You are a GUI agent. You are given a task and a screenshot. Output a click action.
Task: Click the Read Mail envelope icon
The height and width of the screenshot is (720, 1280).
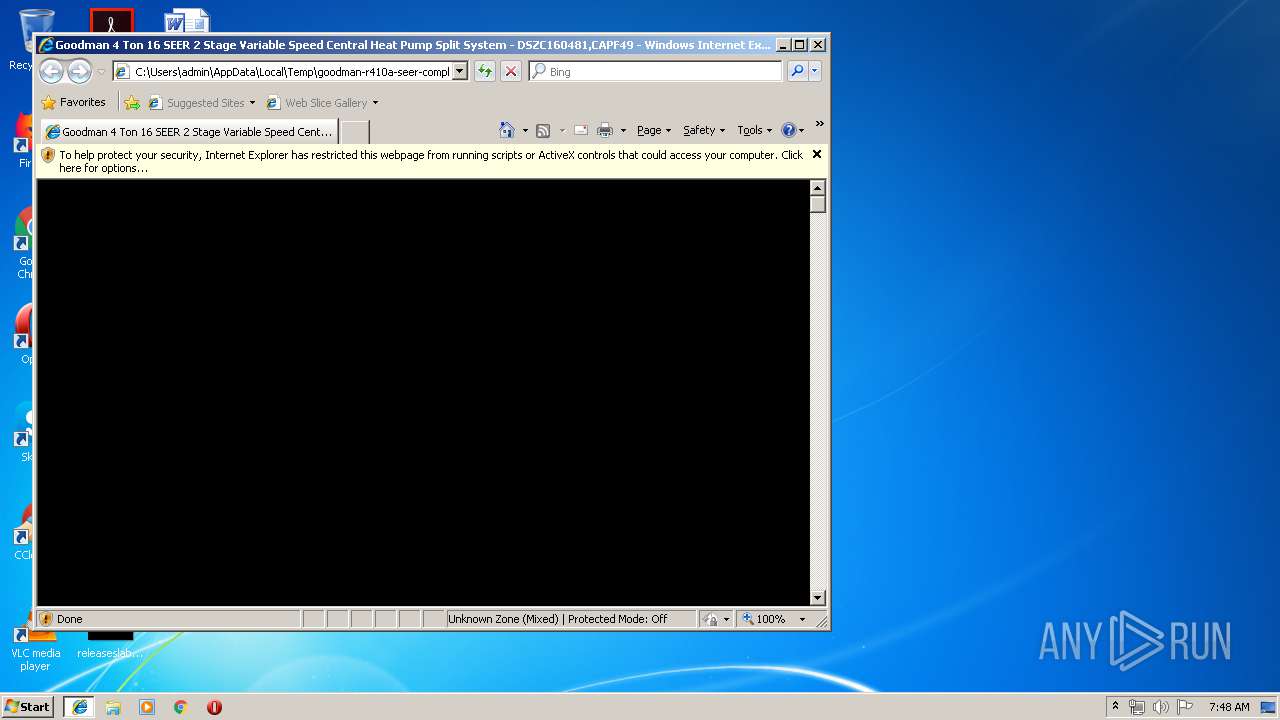[x=580, y=130]
